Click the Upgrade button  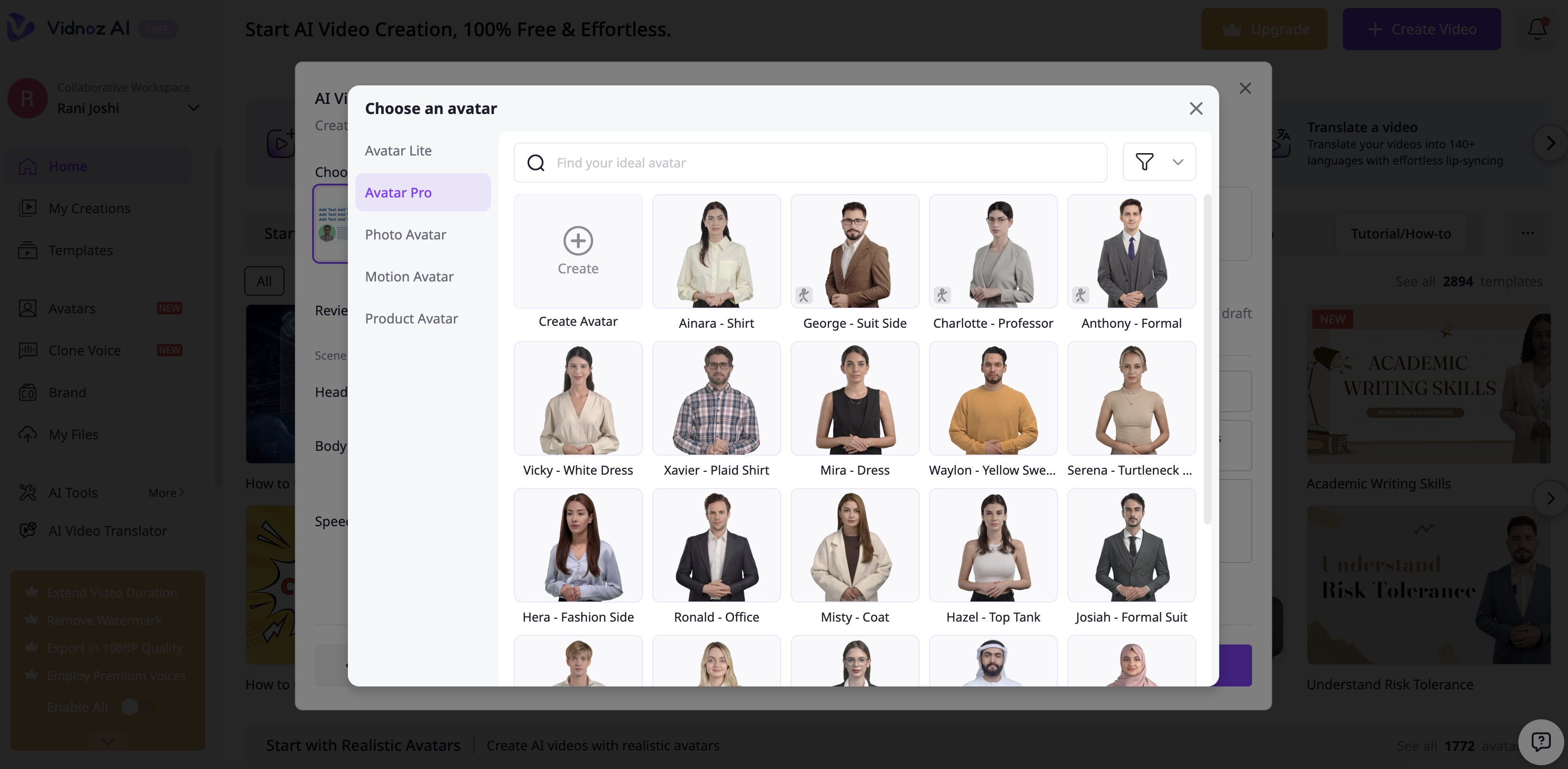pos(1264,29)
